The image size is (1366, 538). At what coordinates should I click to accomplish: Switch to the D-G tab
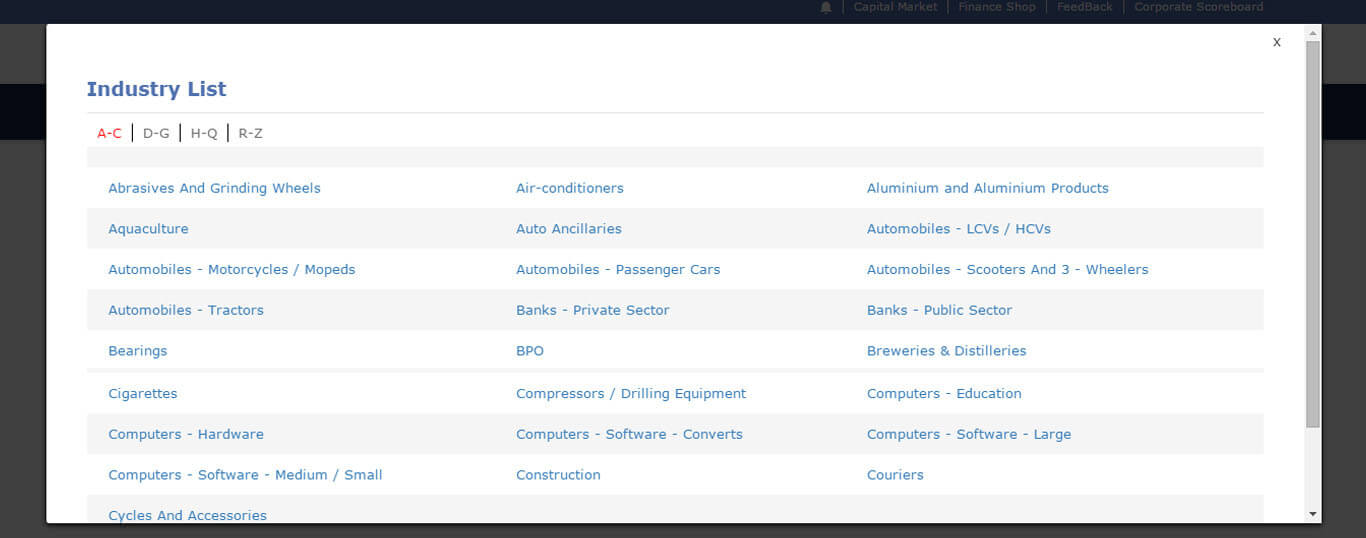(x=156, y=133)
